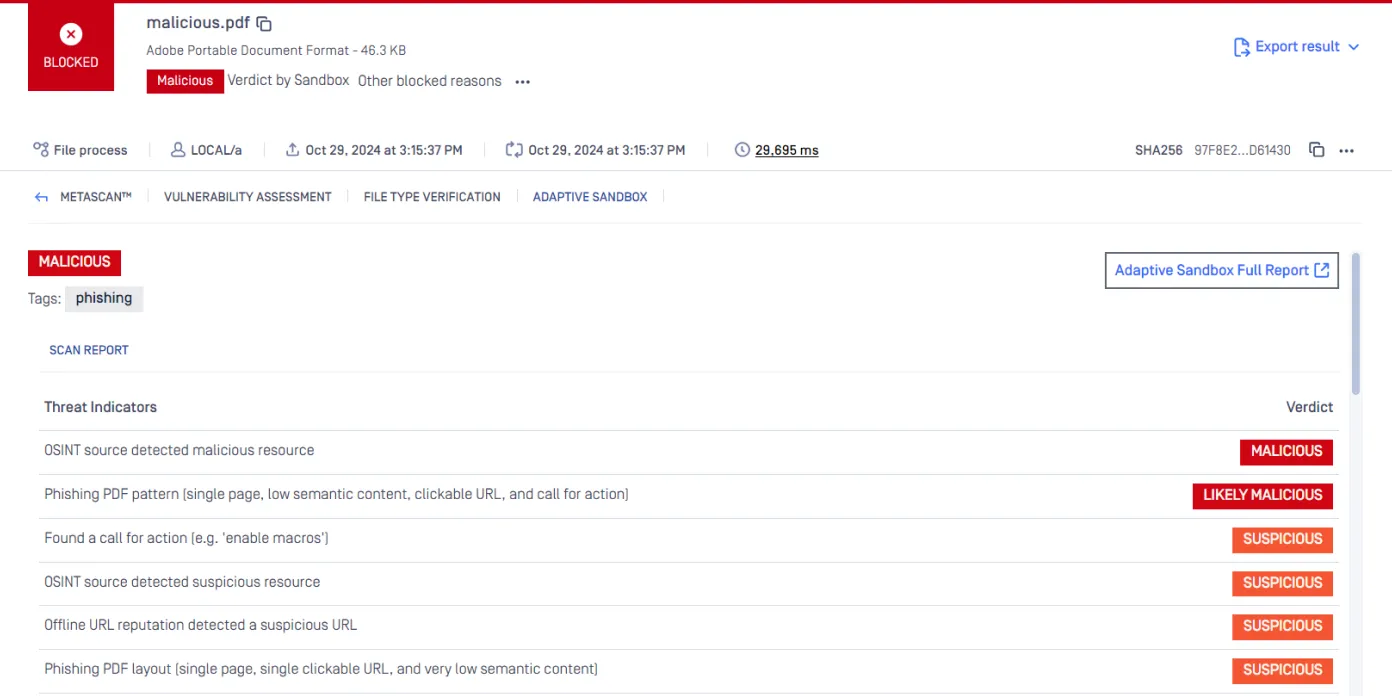The image size is (1392, 696).
Task: Click the LOCAL/a user icon
Action: [178, 150]
